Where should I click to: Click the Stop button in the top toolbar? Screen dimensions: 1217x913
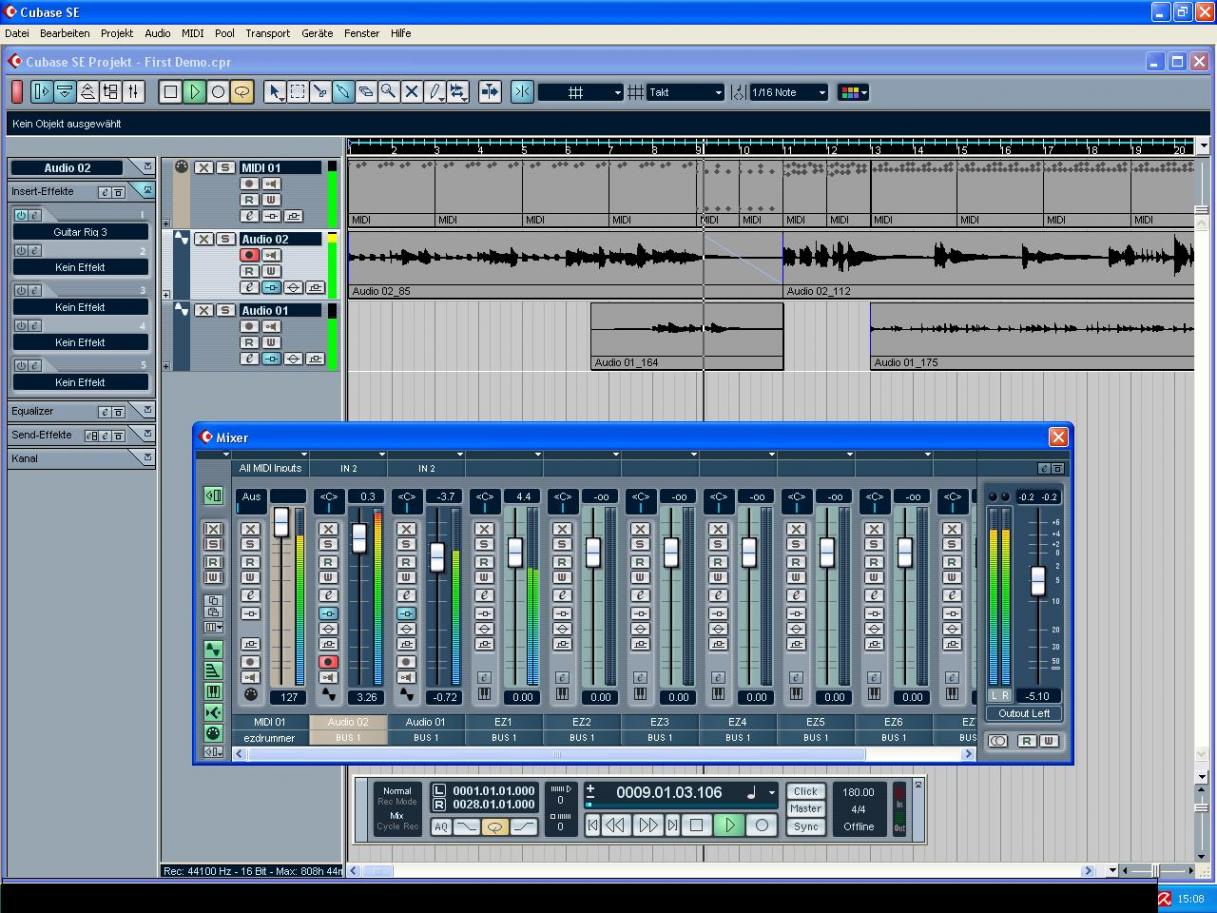[171, 92]
